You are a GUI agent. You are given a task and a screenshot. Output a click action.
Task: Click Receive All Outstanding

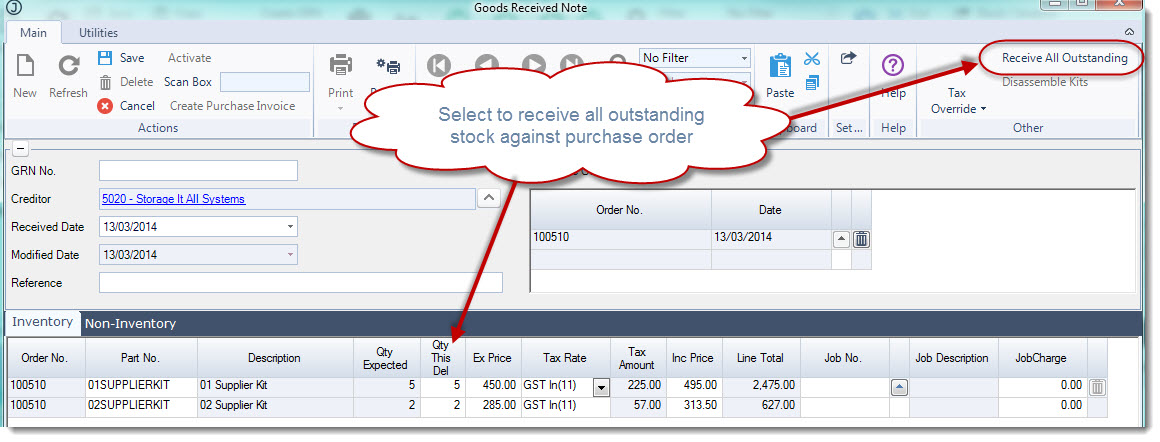point(1065,58)
